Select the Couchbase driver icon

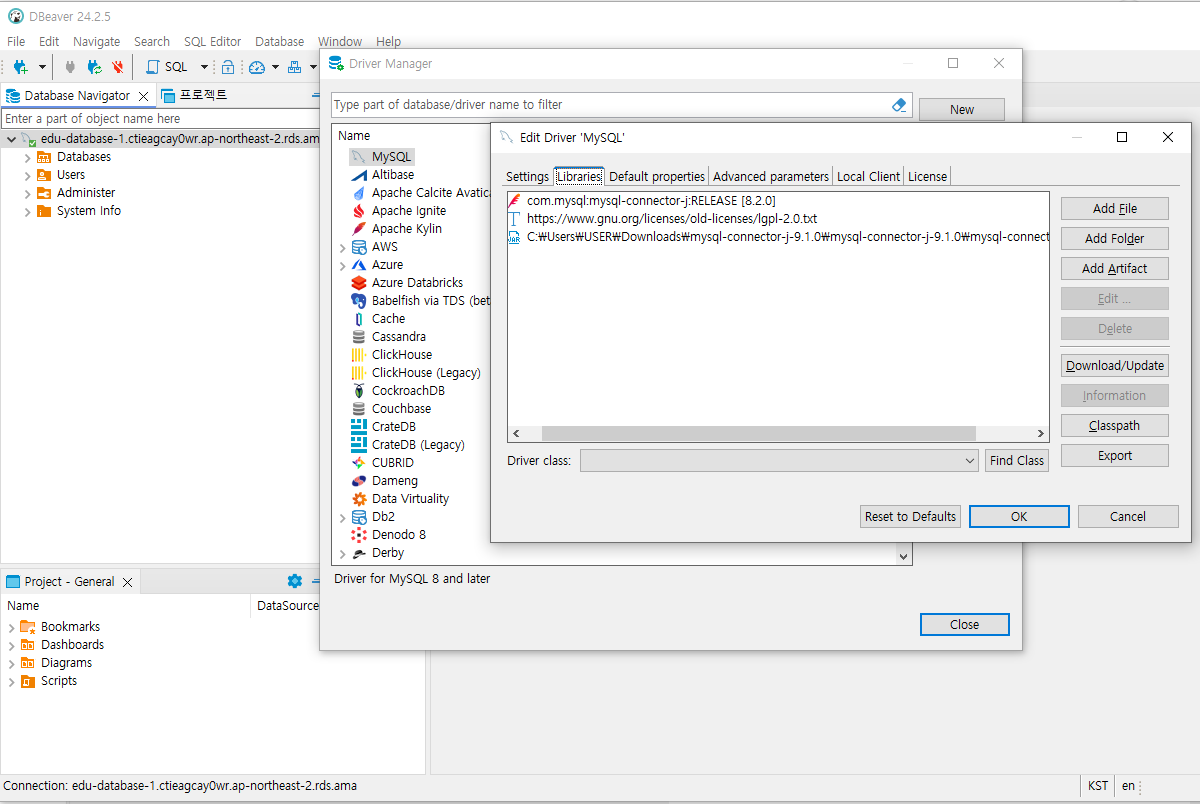click(359, 409)
